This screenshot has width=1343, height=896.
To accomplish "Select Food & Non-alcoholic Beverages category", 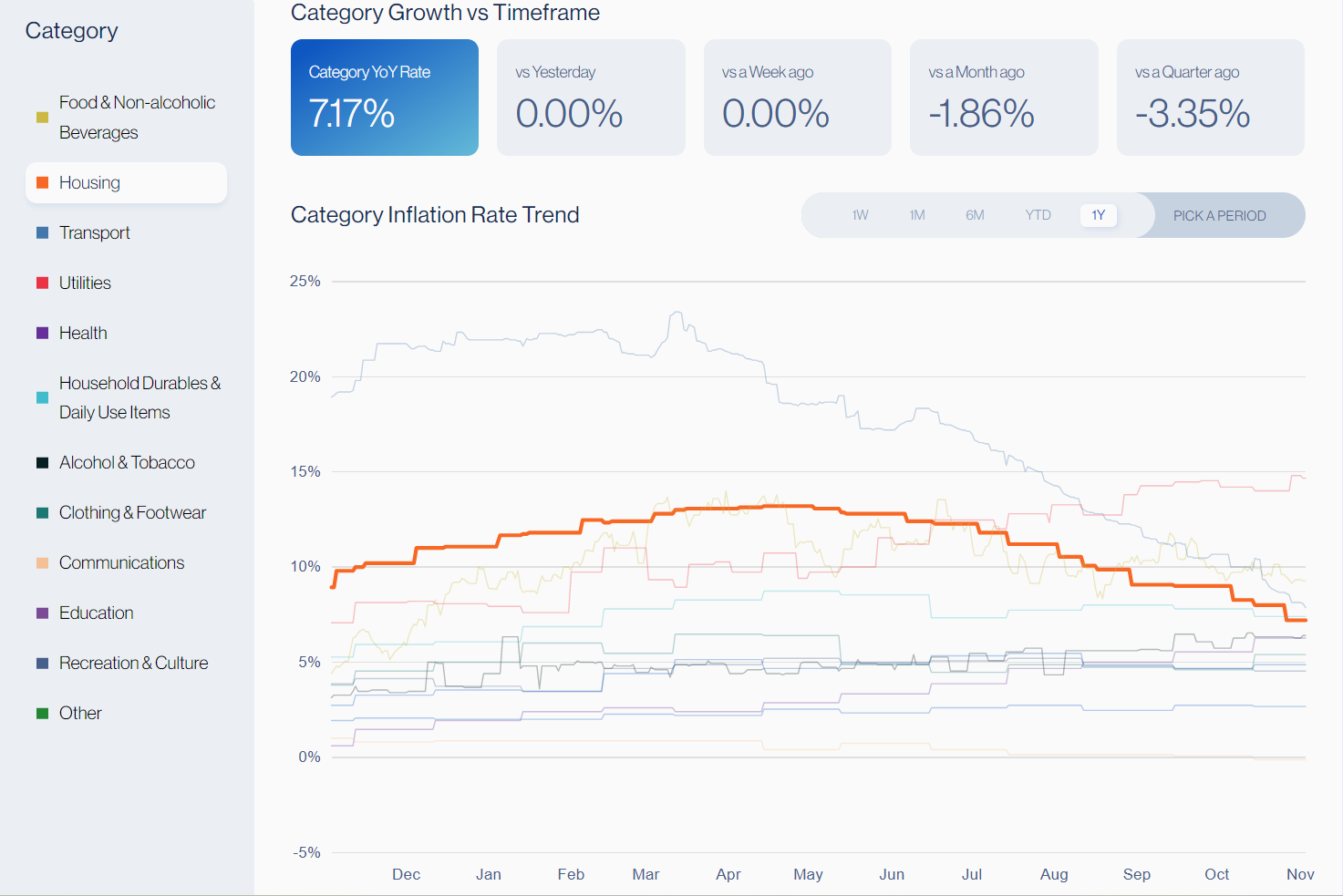I will [137, 118].
